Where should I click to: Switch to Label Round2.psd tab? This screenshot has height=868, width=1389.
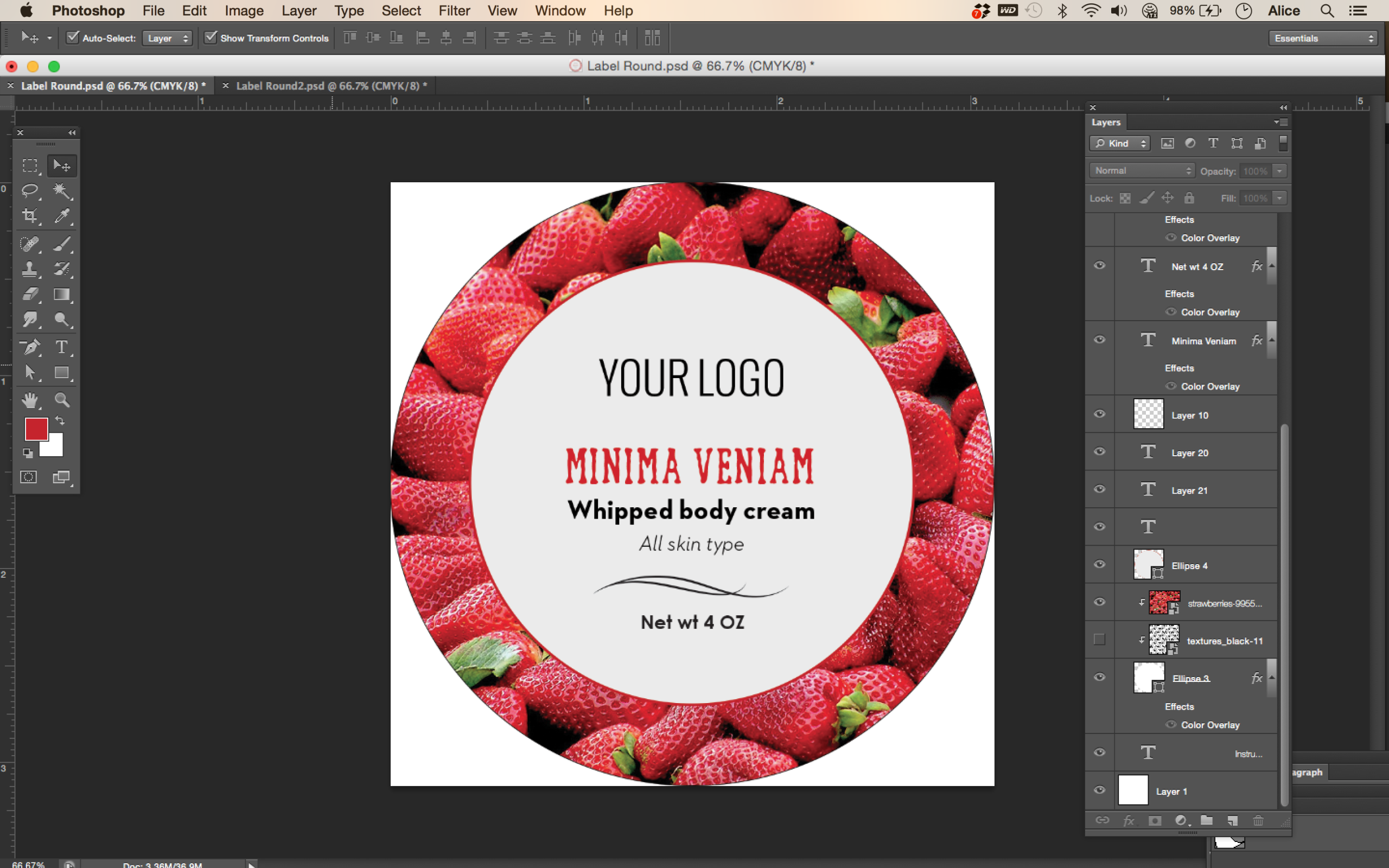pos(331,86)
